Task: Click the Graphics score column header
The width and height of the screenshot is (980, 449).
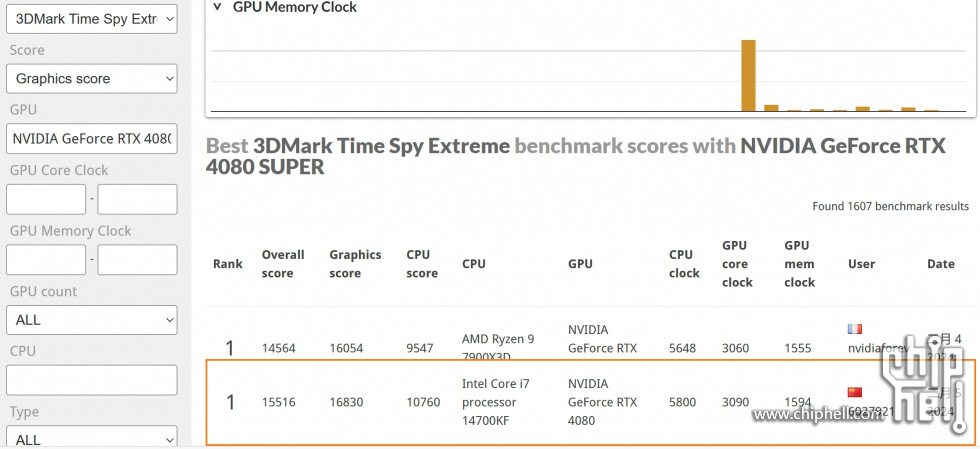Action: 356,264
